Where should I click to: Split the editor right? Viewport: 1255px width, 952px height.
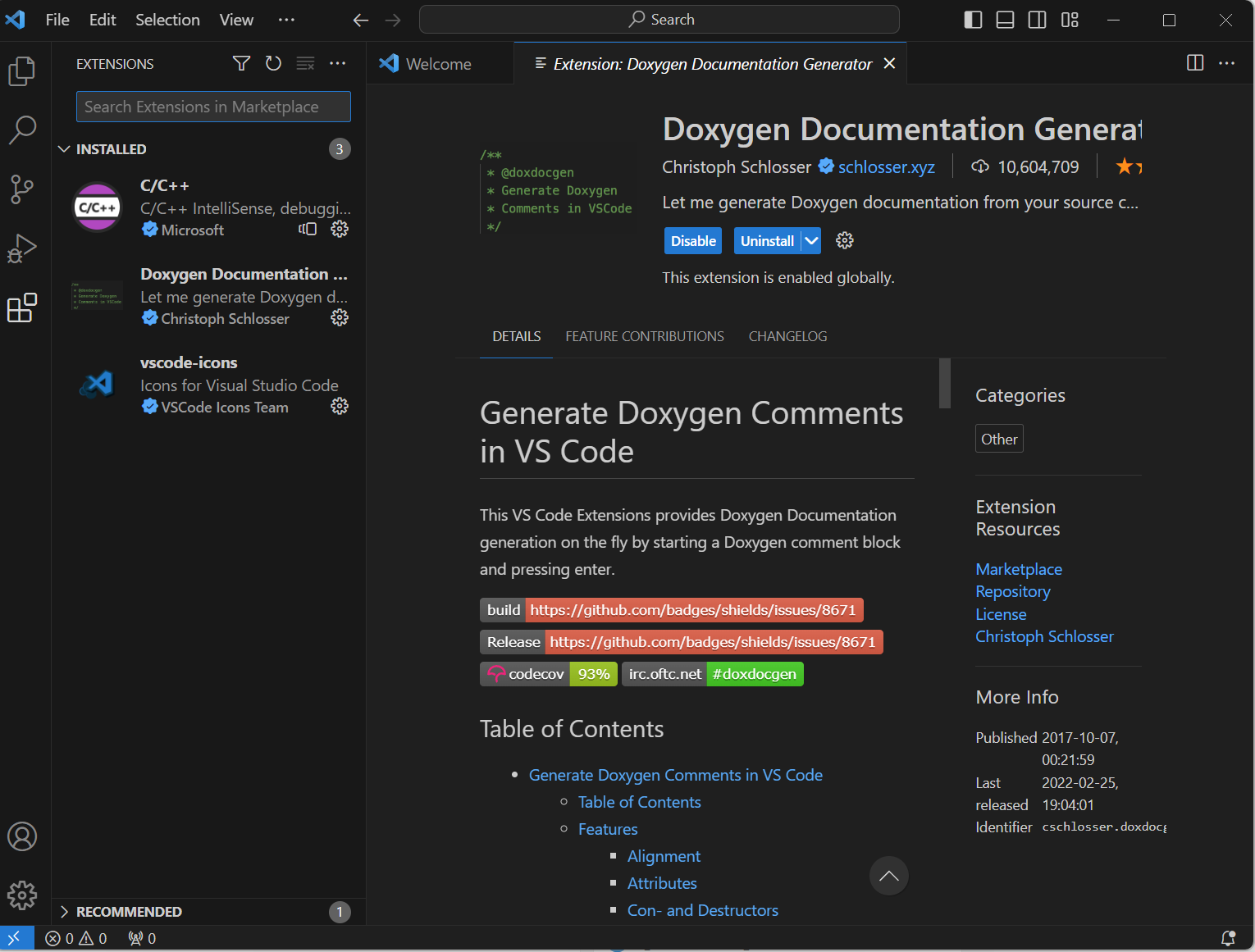point(1195,63)
